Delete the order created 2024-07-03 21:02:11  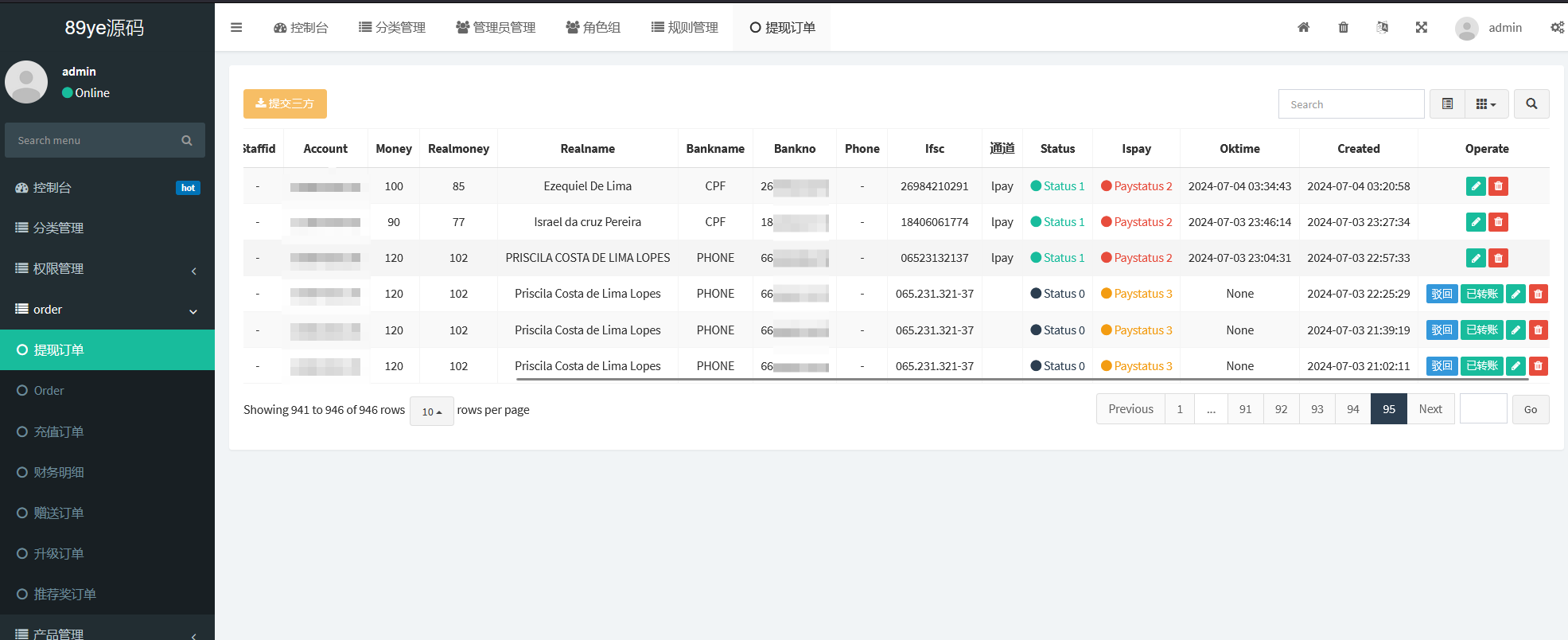click(1538, 366)
